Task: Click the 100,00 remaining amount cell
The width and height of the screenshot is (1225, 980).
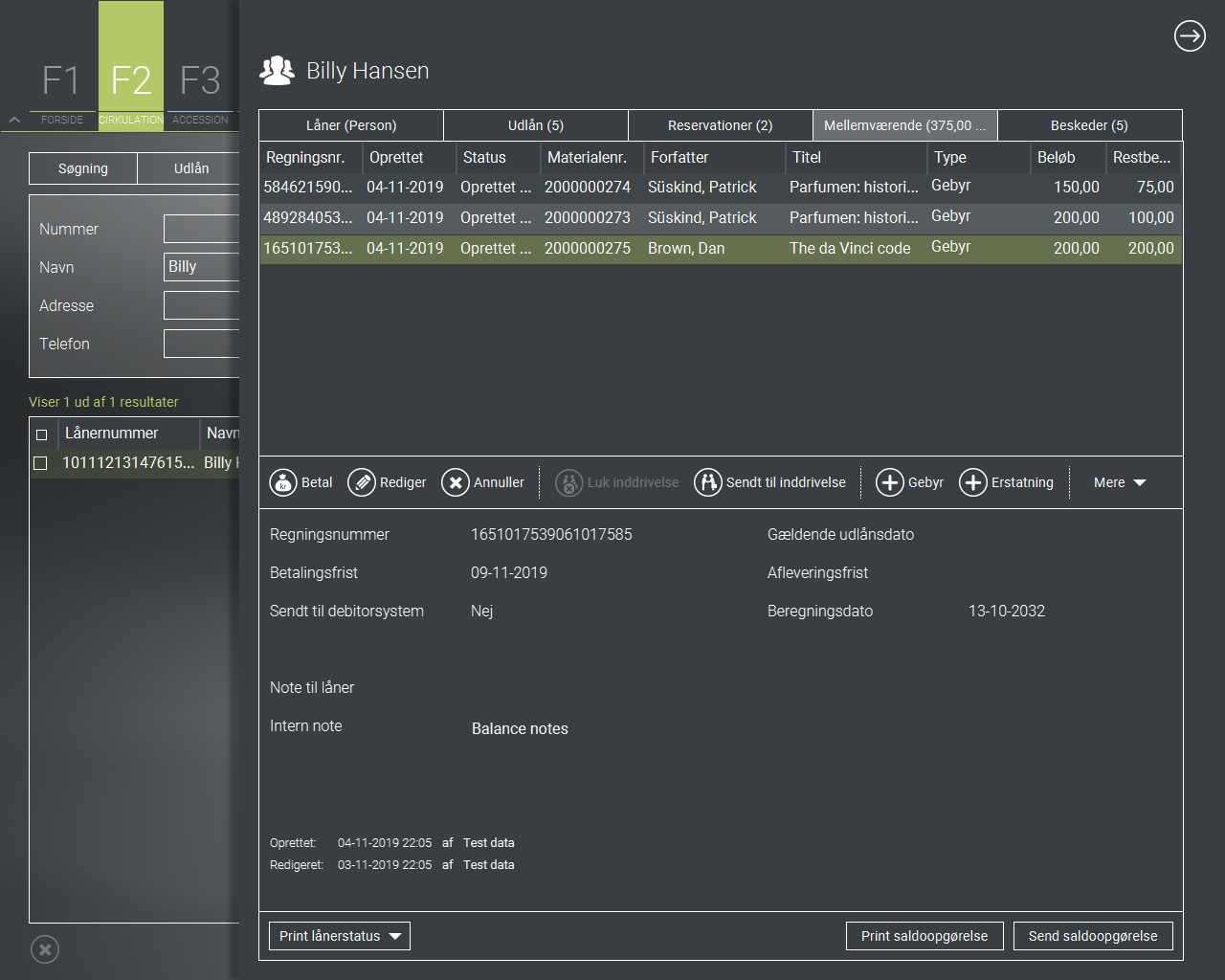Action: pyautogui.click(x=1151, y=218)
